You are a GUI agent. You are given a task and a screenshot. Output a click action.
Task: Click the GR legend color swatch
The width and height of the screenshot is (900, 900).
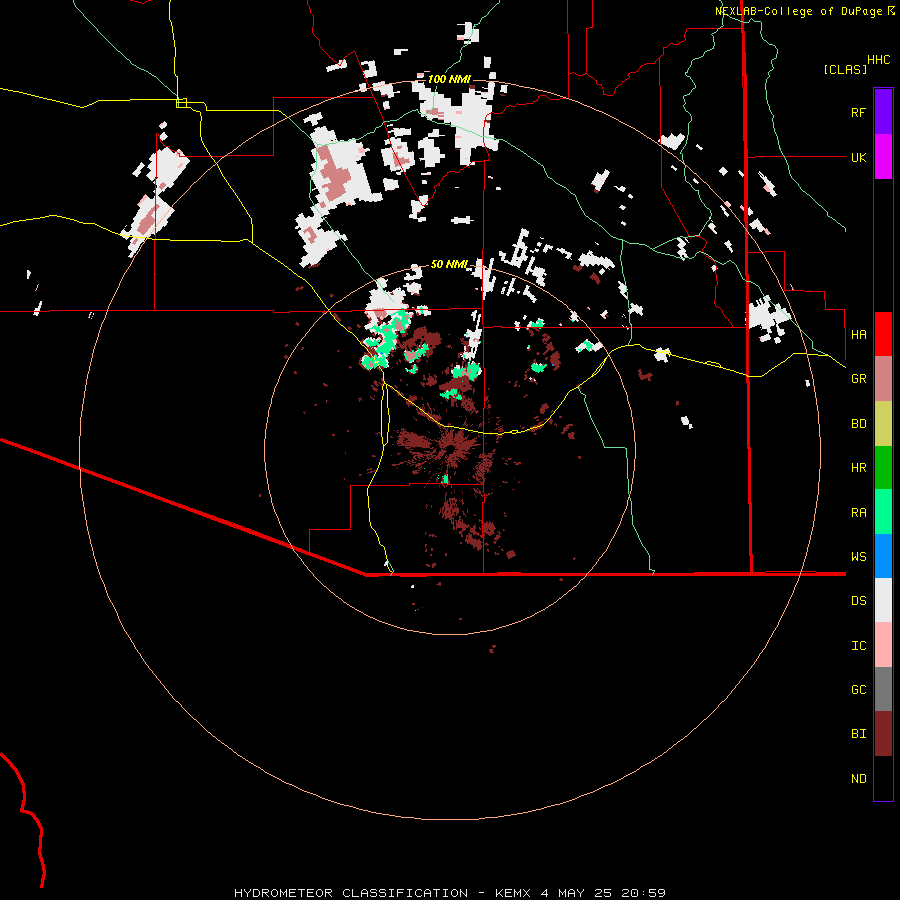pyautogui.click(x=883, y=379)
